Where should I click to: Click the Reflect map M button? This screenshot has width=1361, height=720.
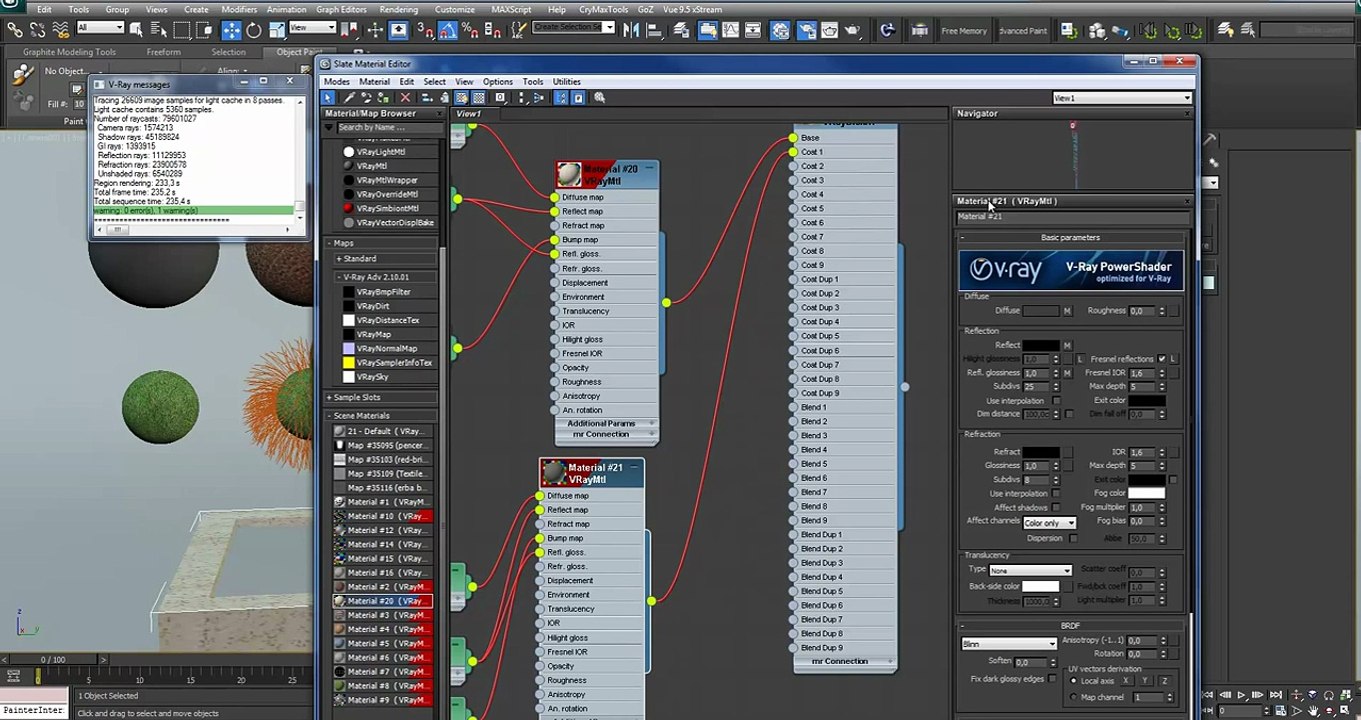coord(1067,345)
